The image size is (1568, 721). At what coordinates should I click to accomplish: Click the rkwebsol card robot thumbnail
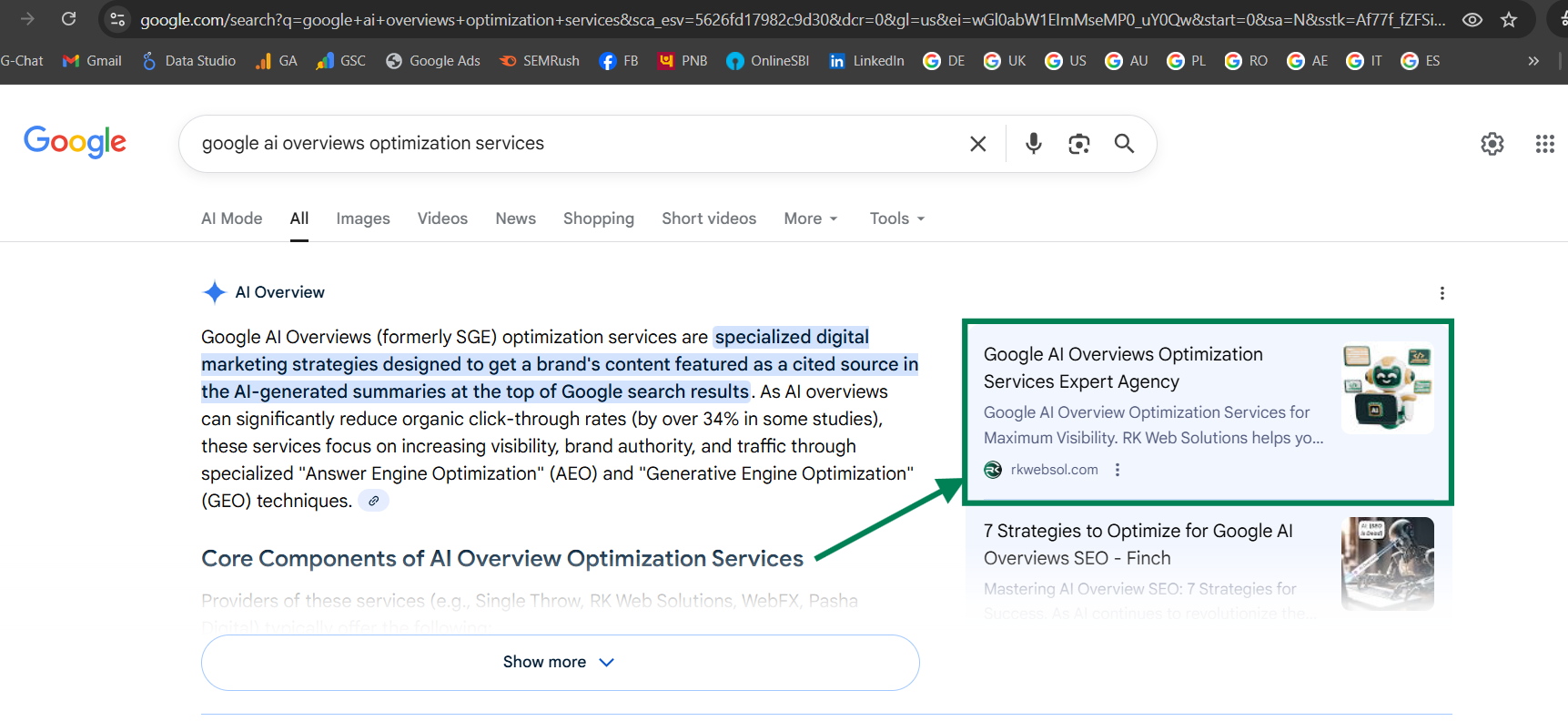[x=1388, y=387]
